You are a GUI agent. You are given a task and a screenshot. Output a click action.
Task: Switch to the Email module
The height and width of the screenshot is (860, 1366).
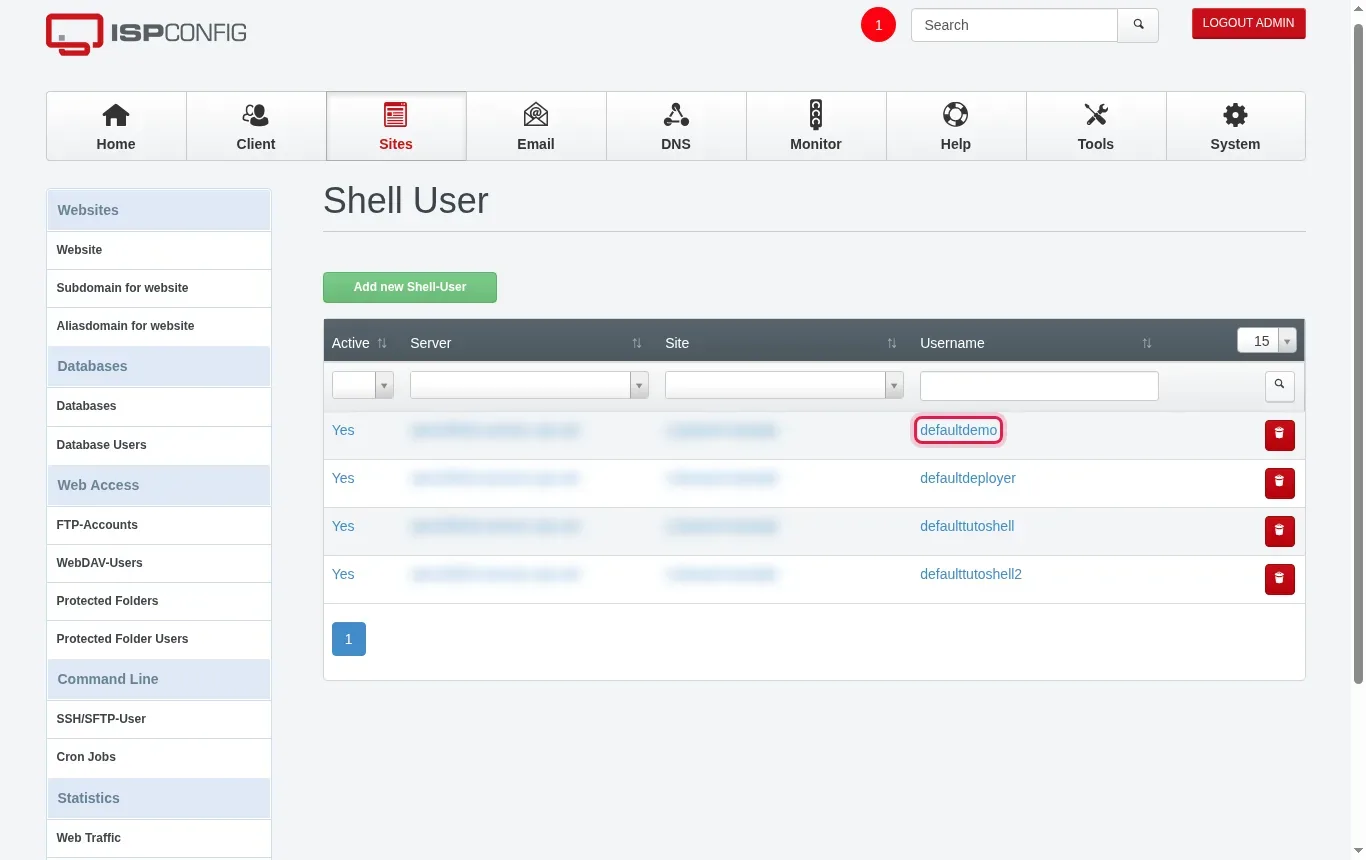[x=536, y=126]
